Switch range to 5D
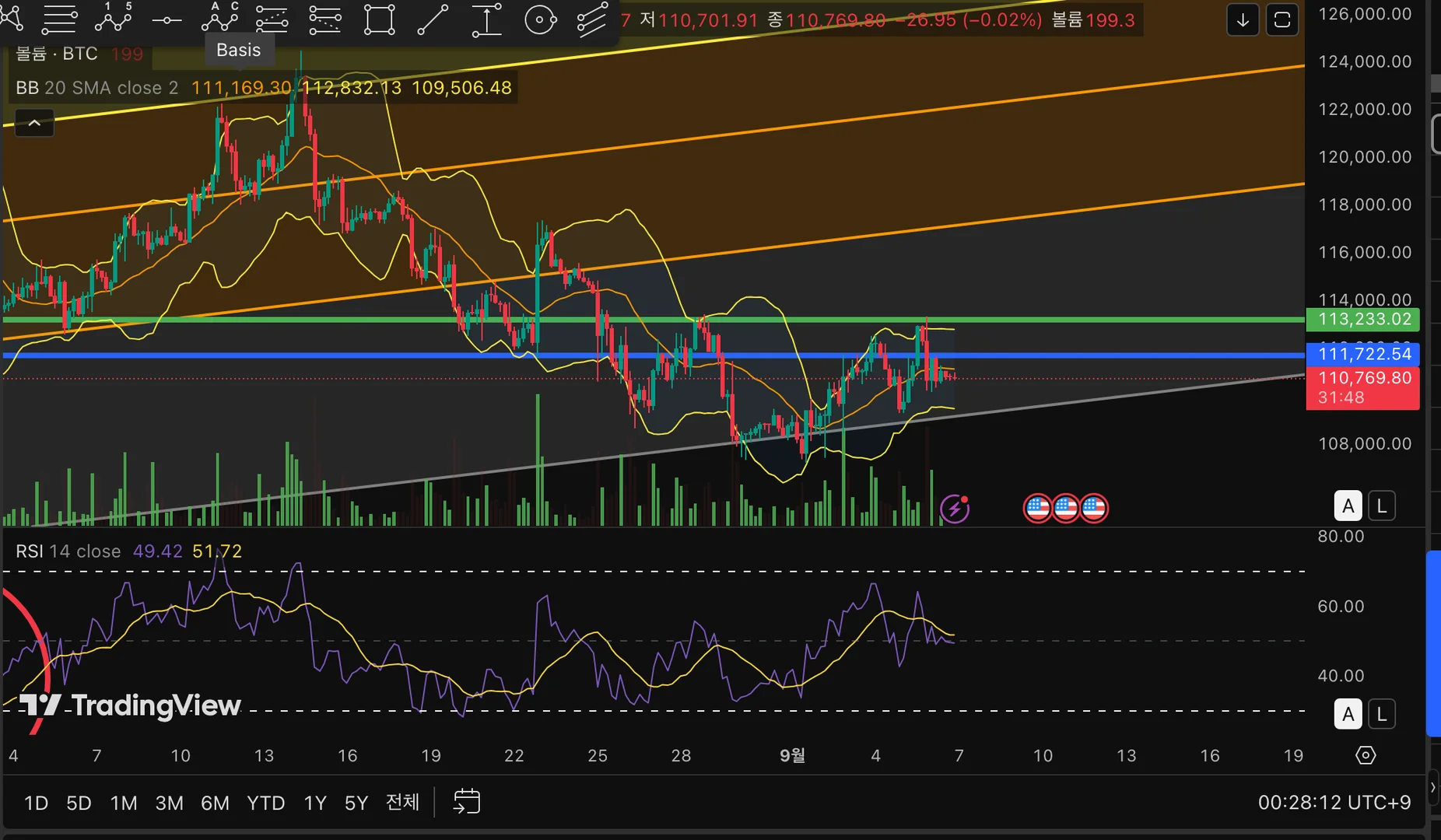The width and height of the screenshot is (1441, 840). point(79,803)
